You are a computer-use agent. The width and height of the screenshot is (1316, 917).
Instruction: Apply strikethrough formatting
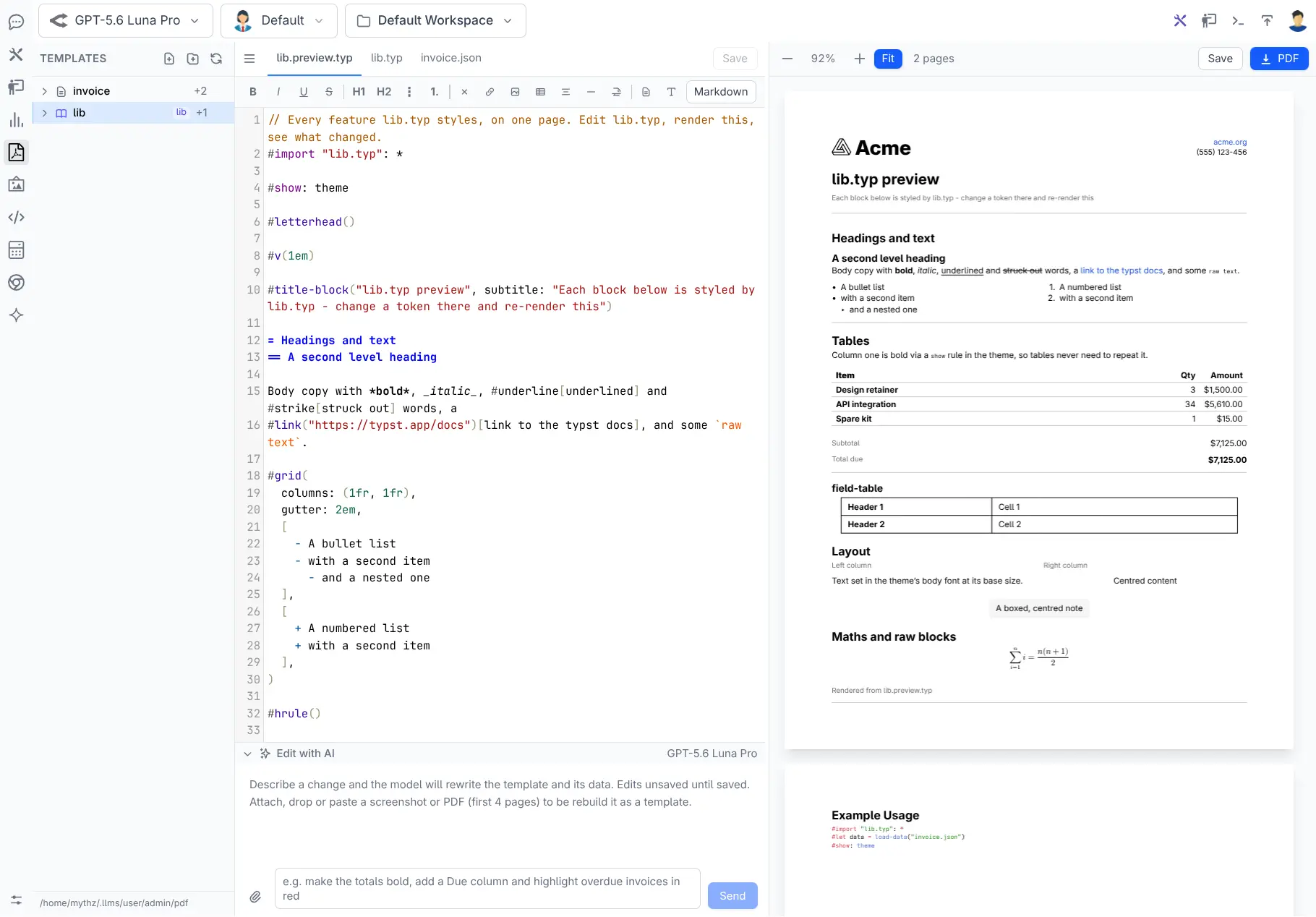[x=329, y=92]
